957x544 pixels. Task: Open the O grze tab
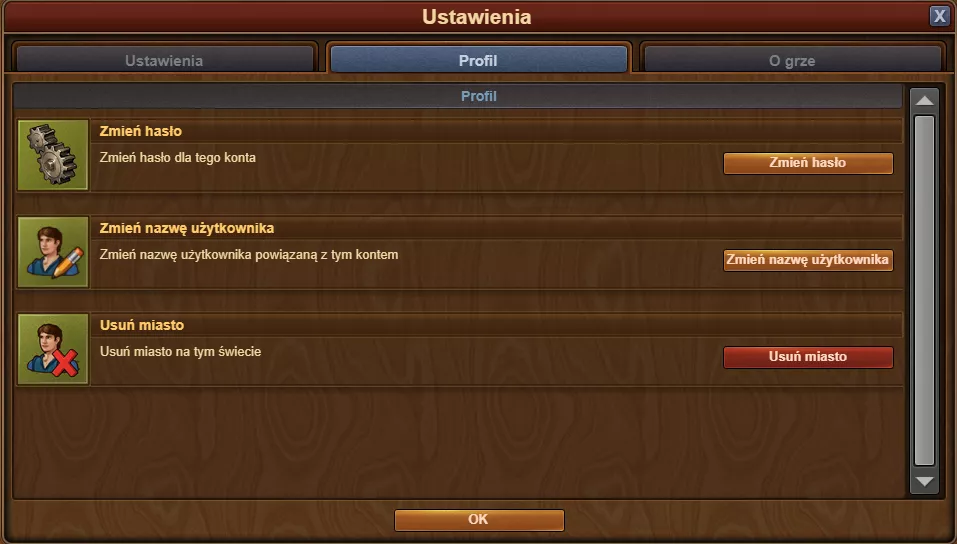tap(792, 60)
